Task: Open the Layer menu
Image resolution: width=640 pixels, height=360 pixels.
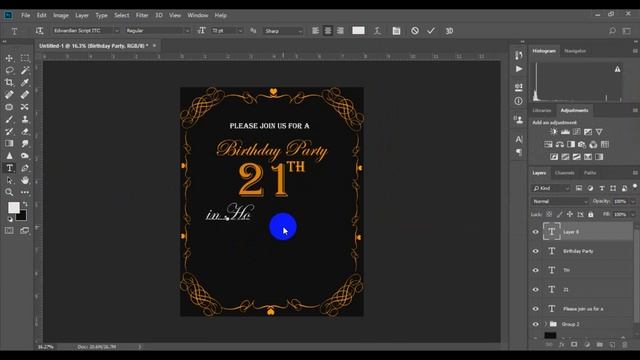Action: coord(82,15)
